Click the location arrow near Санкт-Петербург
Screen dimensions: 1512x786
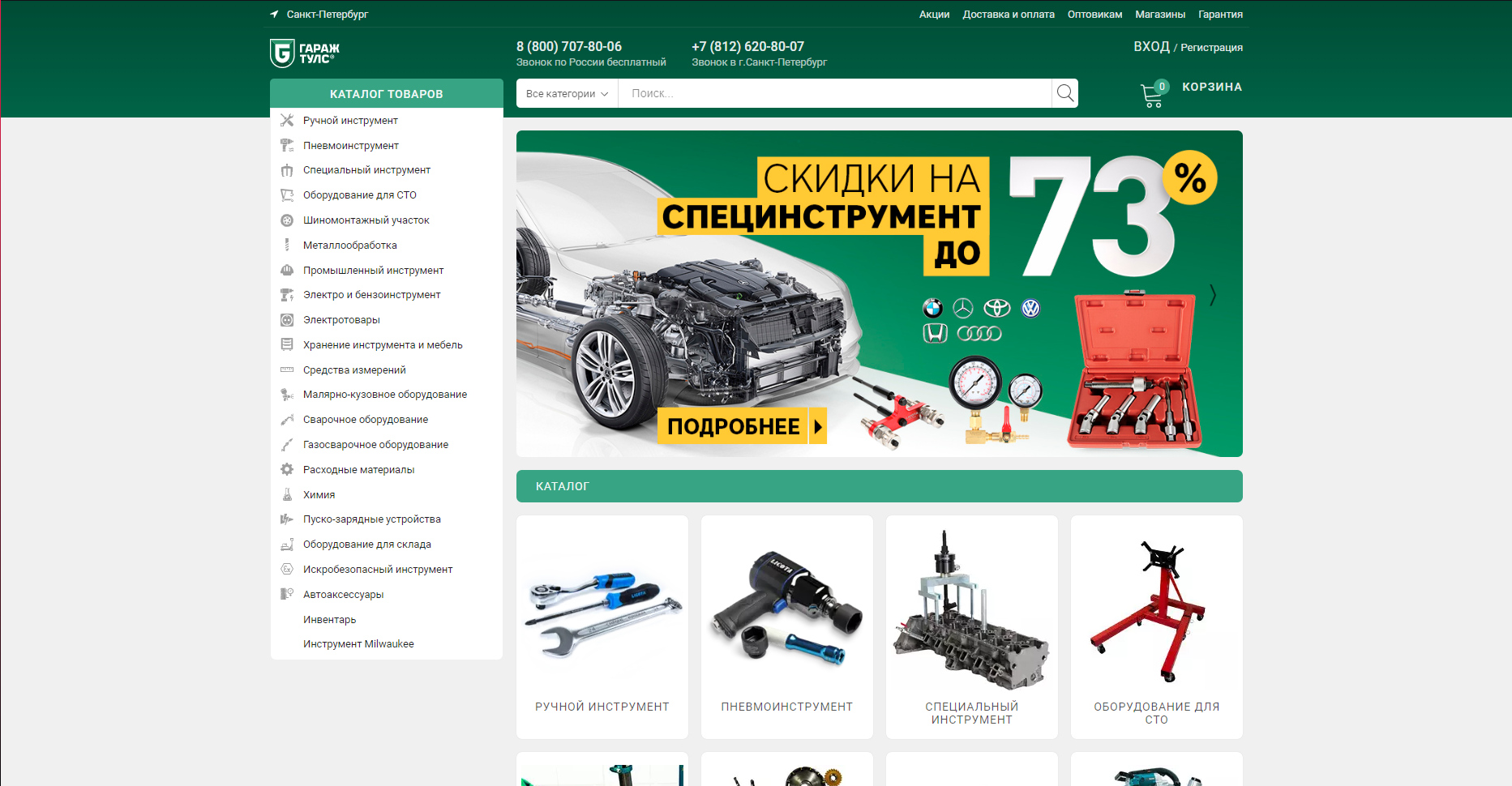[273, 14]
